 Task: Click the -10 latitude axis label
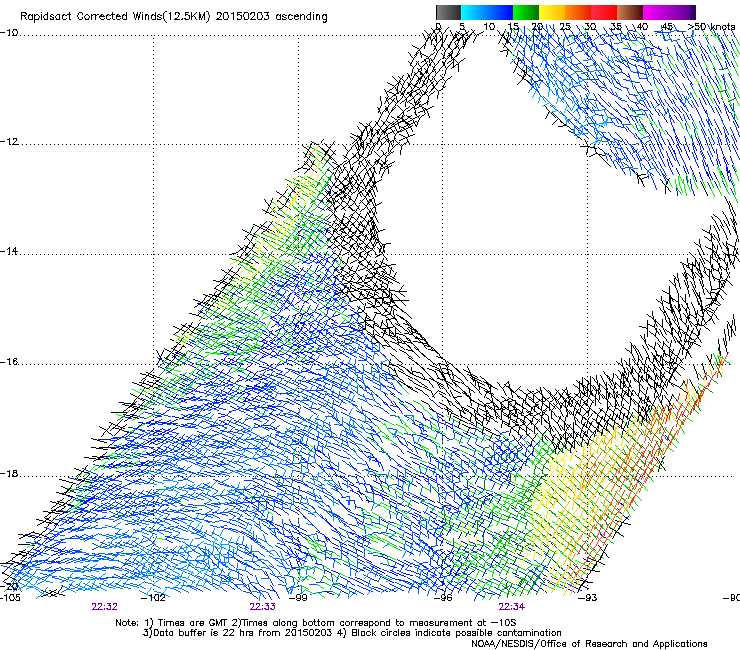coord(9,33)
